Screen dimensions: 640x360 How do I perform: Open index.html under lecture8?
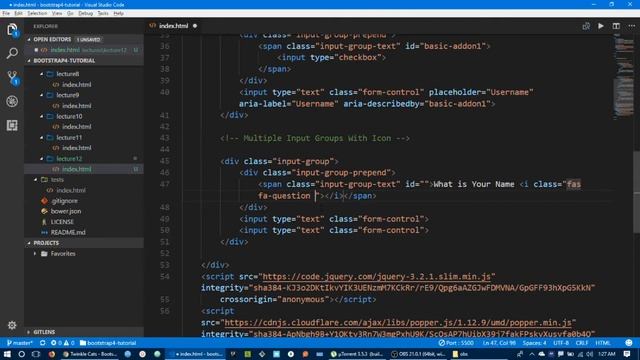(x=77, y=84)
